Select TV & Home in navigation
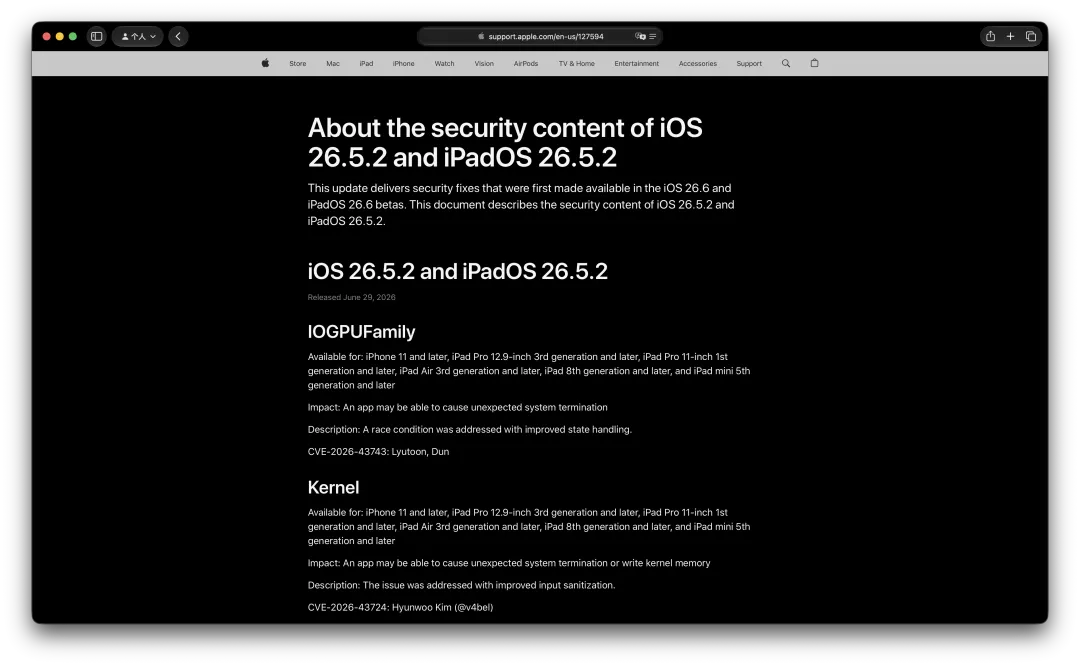The image size is (1080, 666). [577, 63]
